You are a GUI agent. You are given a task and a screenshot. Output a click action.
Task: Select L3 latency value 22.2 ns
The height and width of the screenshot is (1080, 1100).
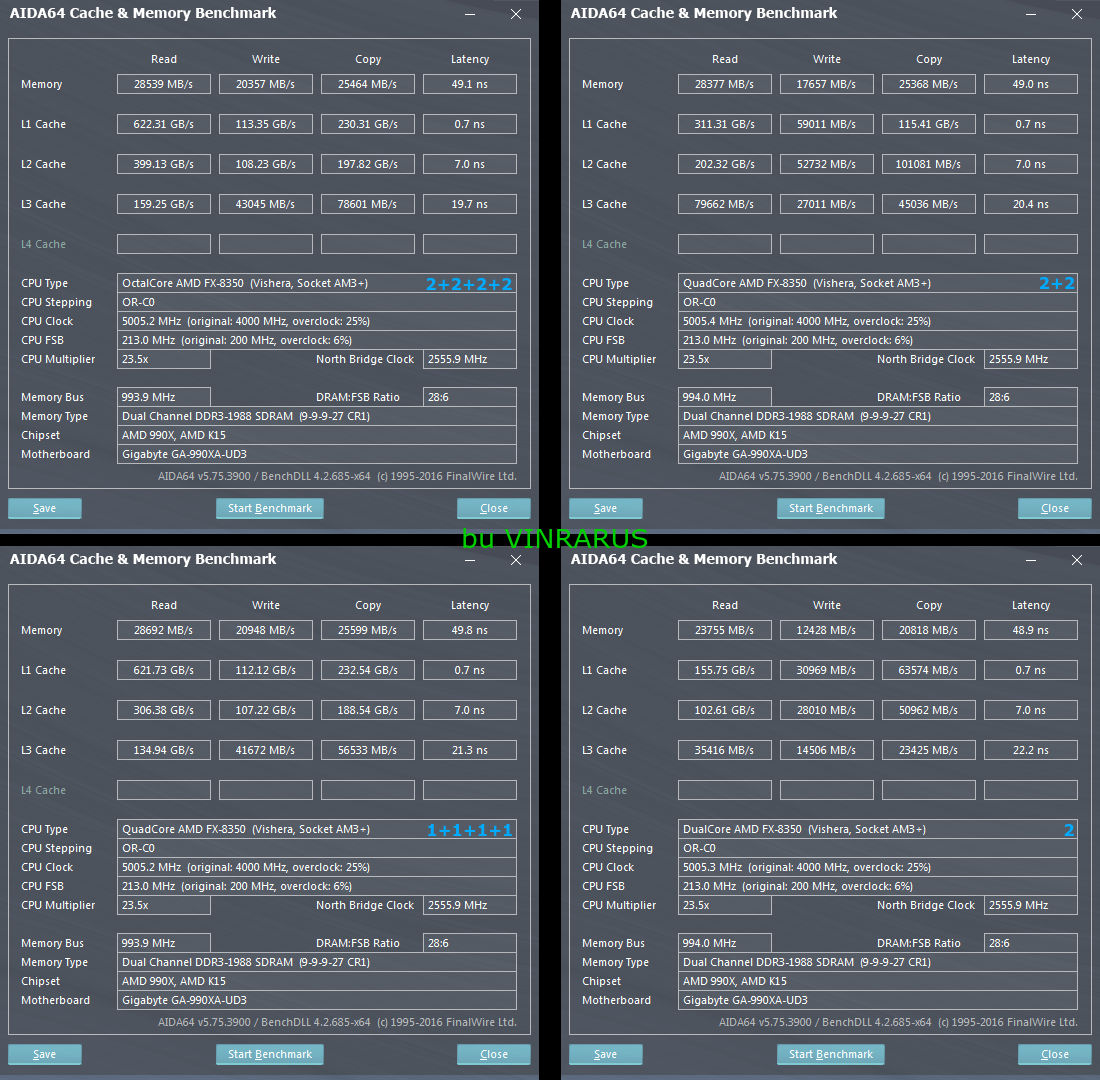click(1031, 750)
